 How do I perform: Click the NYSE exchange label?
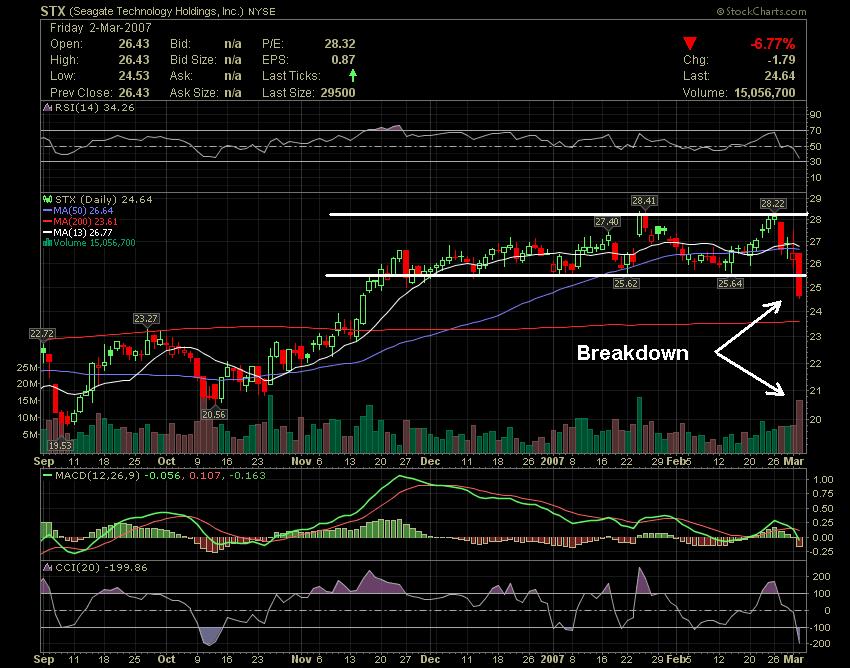262,11
